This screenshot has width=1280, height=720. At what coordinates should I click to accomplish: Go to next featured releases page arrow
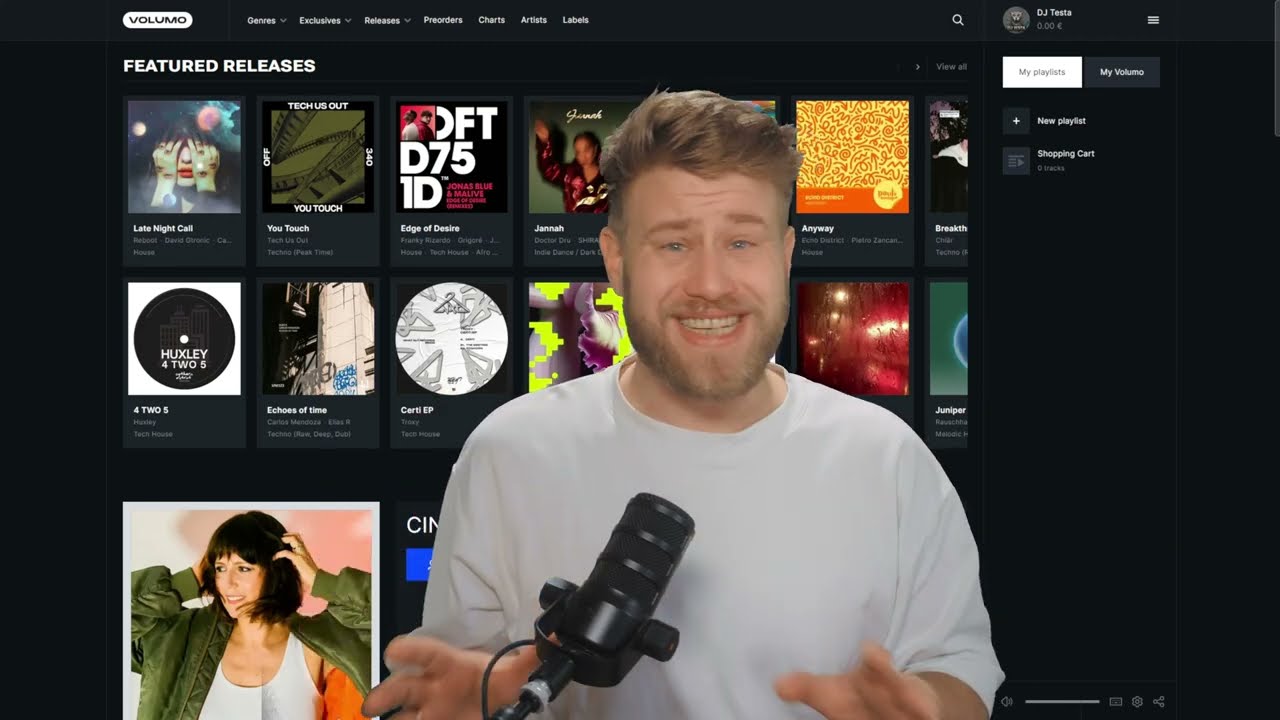click(917, 67)
